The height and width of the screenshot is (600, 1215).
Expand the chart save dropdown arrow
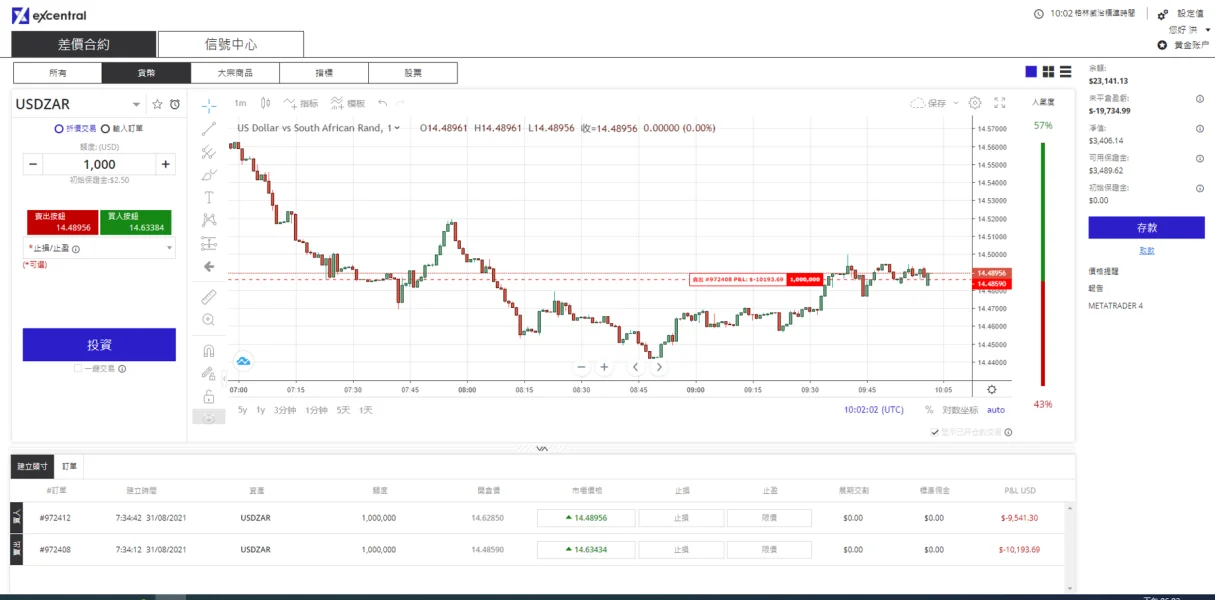point(956,103)
